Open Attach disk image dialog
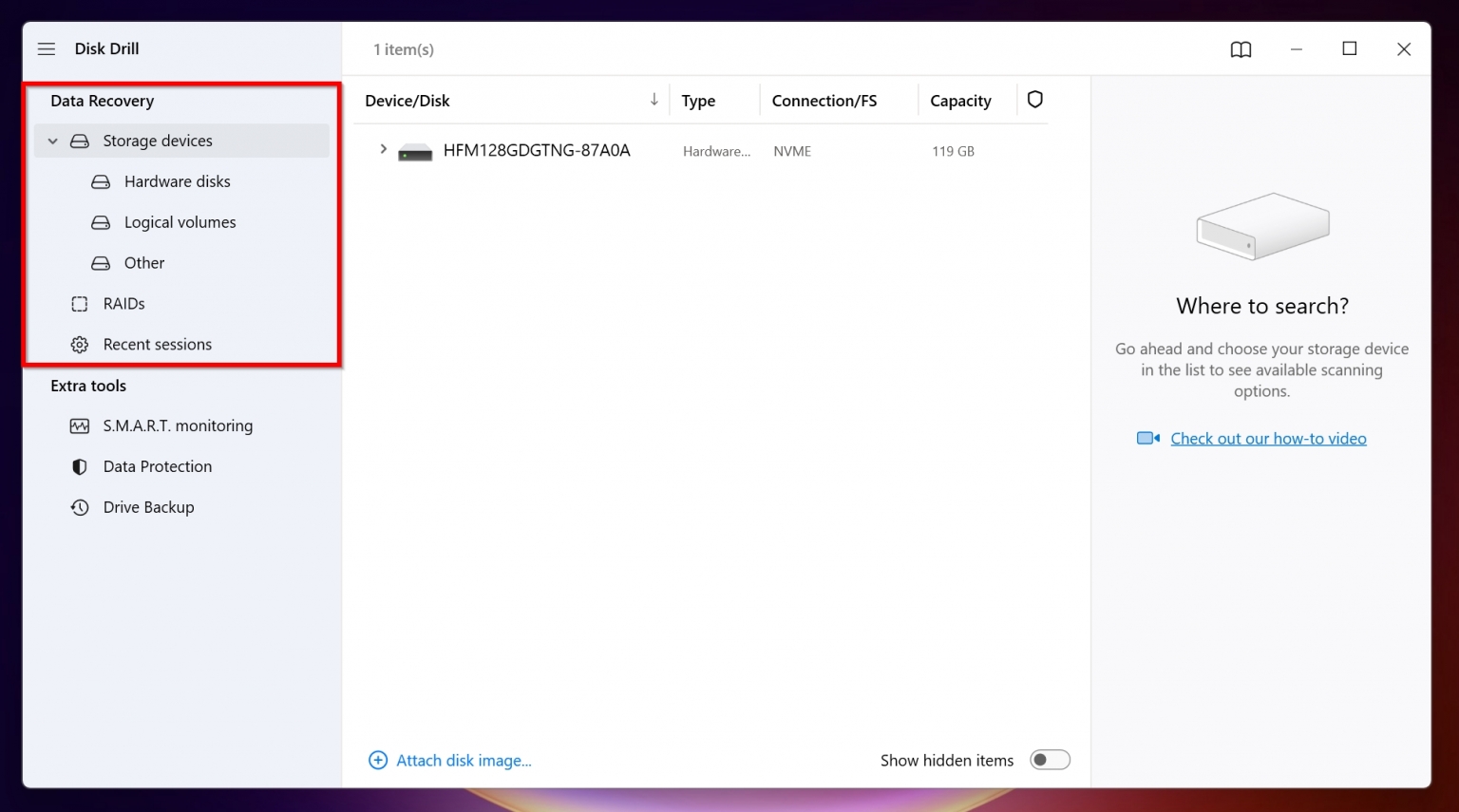The height and width of the screenshot is (812, 1459). 450,760
